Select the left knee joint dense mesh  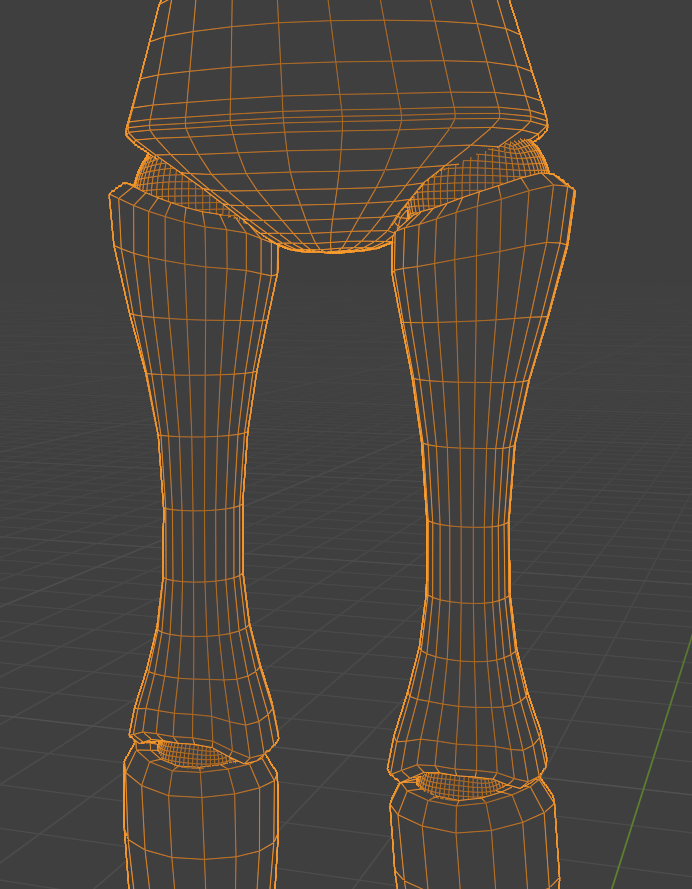(x=195, y=752)
